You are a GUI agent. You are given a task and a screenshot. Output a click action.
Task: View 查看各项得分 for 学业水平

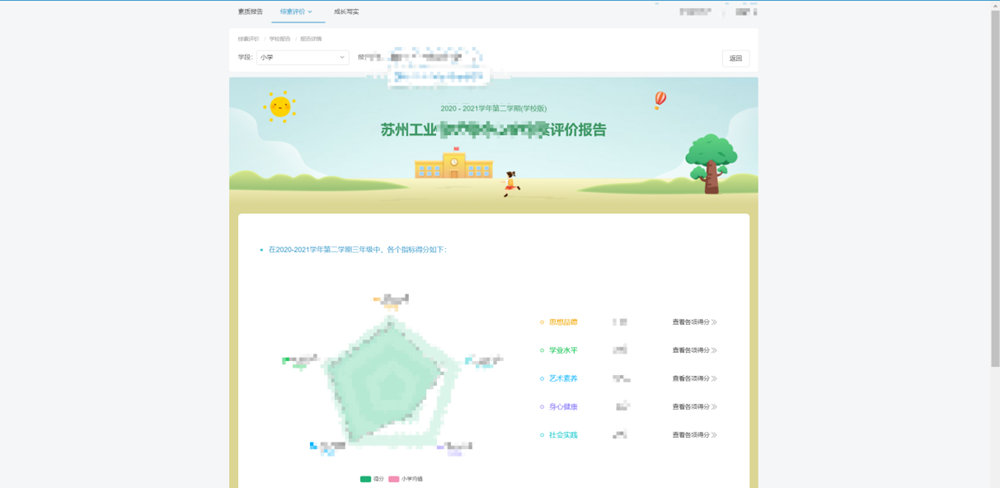(x=695, y=350)
